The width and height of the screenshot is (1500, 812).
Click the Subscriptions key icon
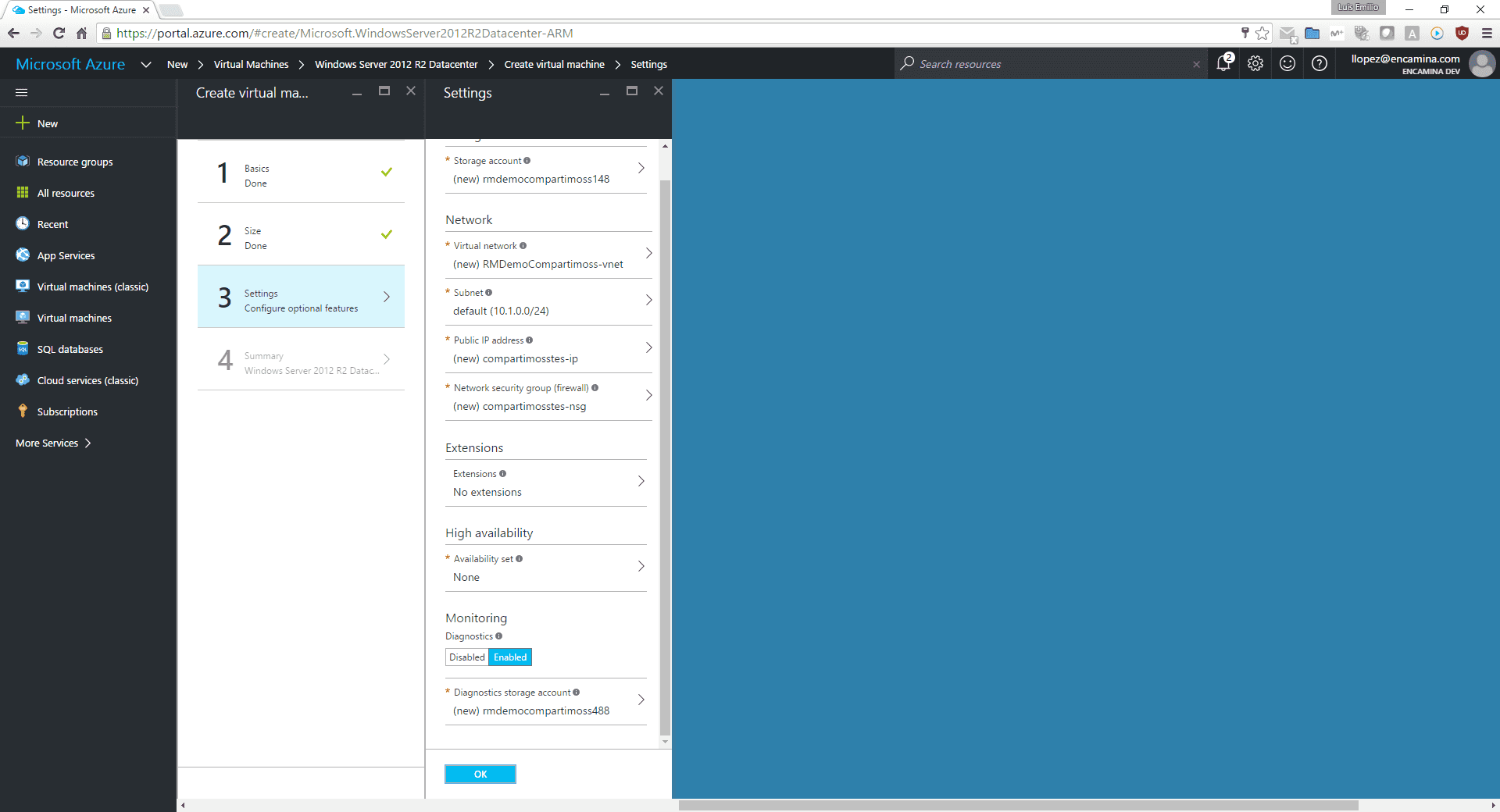pyautogui.click(x=23, y=411)
